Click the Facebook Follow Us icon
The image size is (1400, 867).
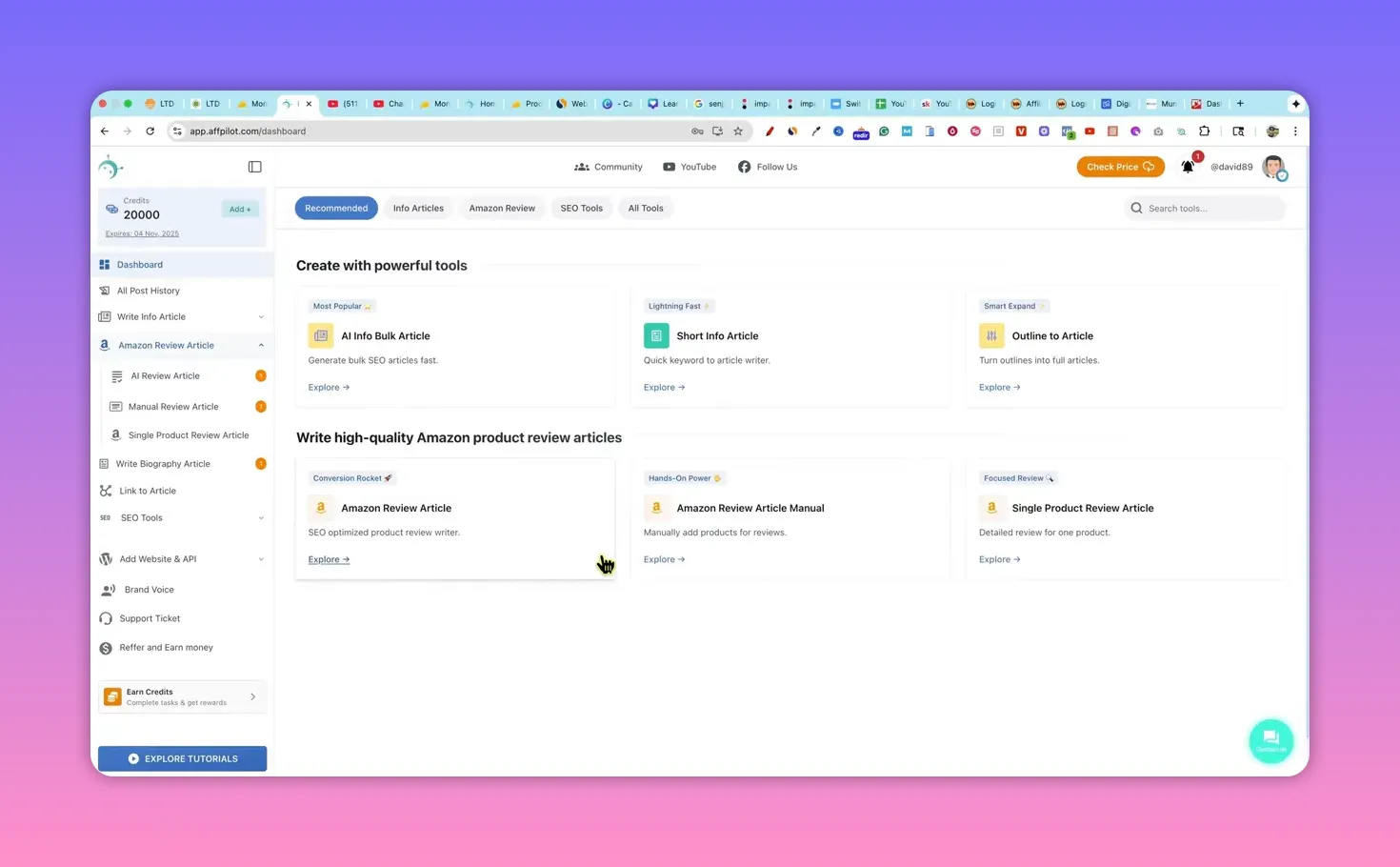click(744, 167)
